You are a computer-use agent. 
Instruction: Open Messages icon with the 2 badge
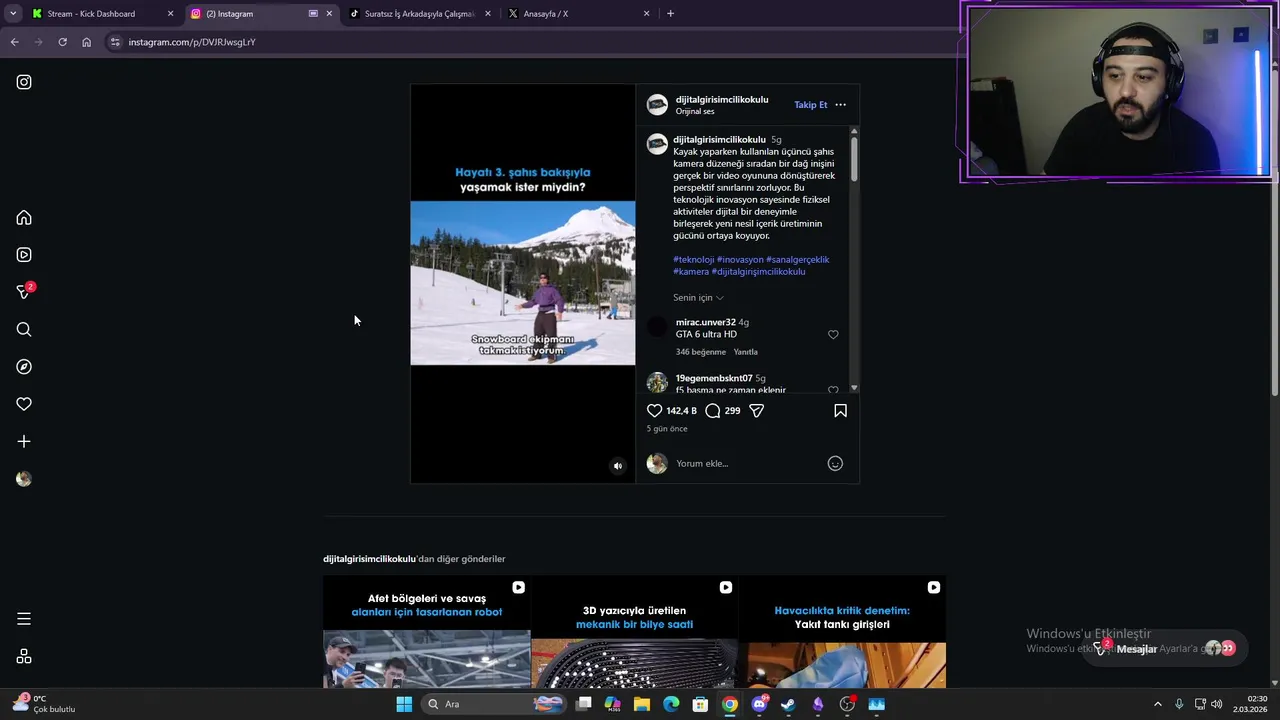pyautogui.click(x=24, y=292)
